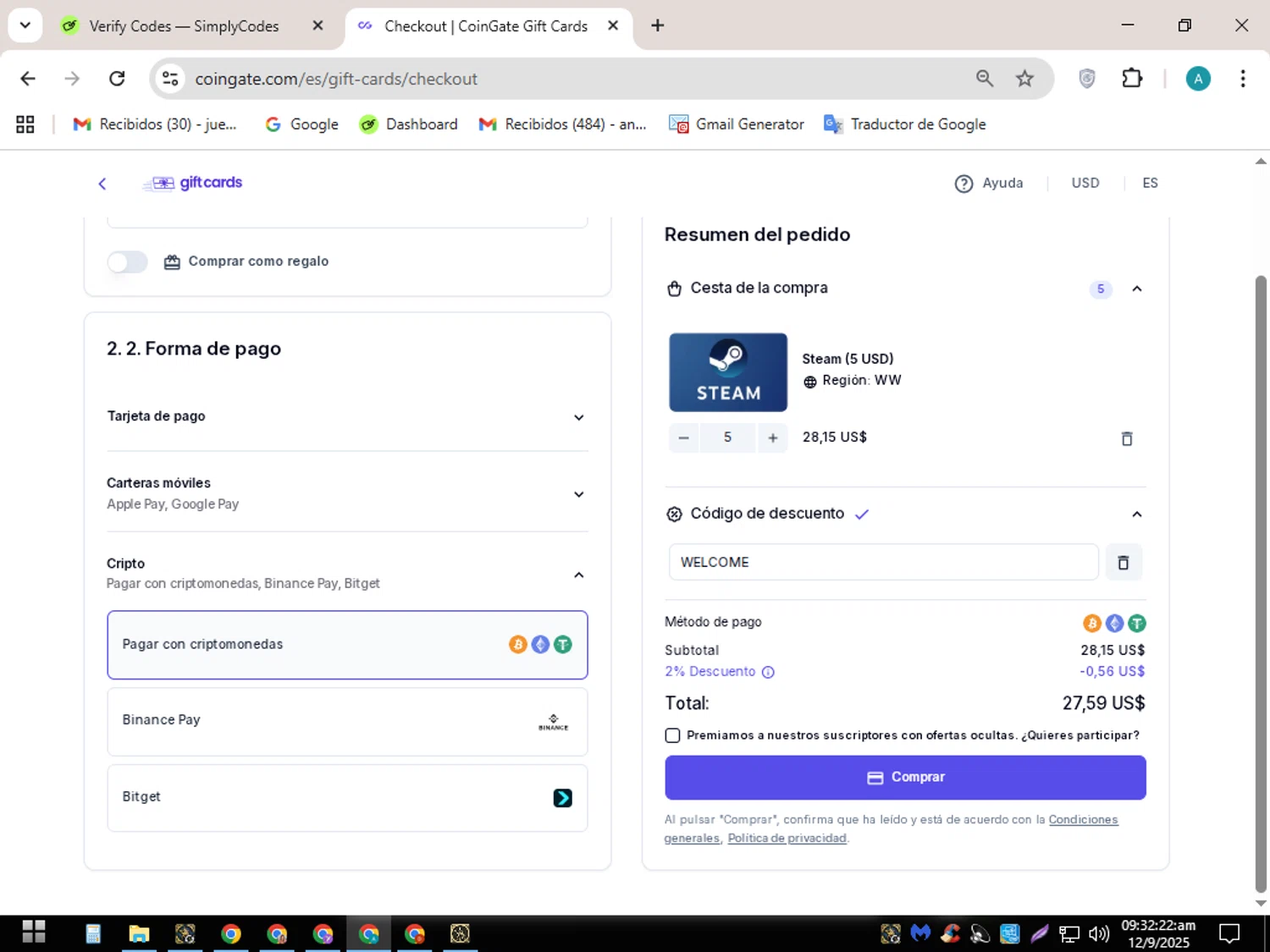Check the Premiamos a nuestros suscriptores checkbox
Screen dimensions: 1270x952
(672, 735)
